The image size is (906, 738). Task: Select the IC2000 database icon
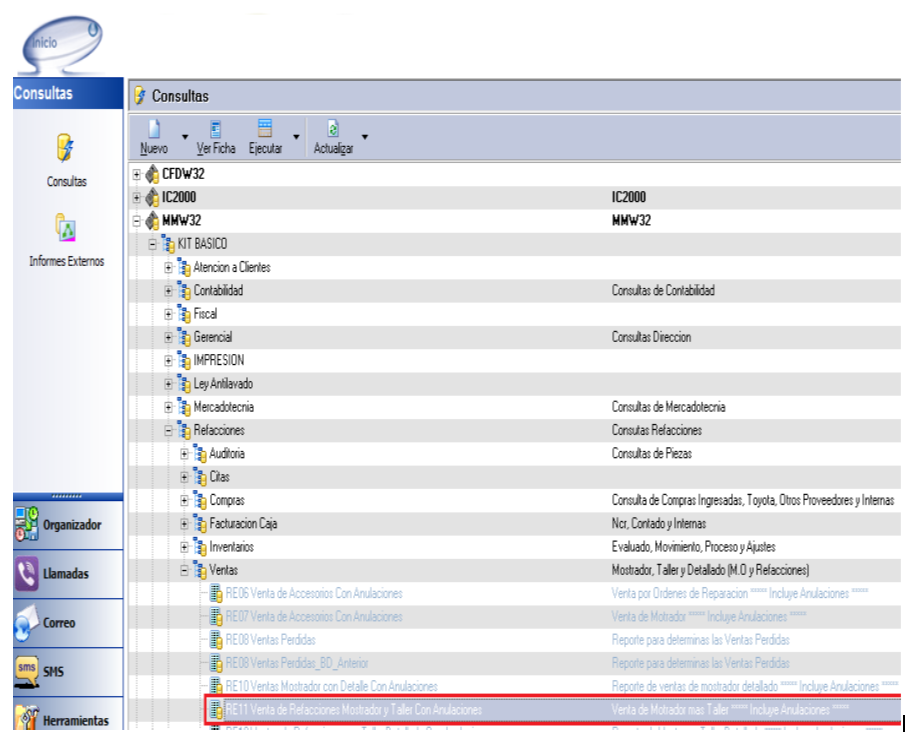(152, 197)
